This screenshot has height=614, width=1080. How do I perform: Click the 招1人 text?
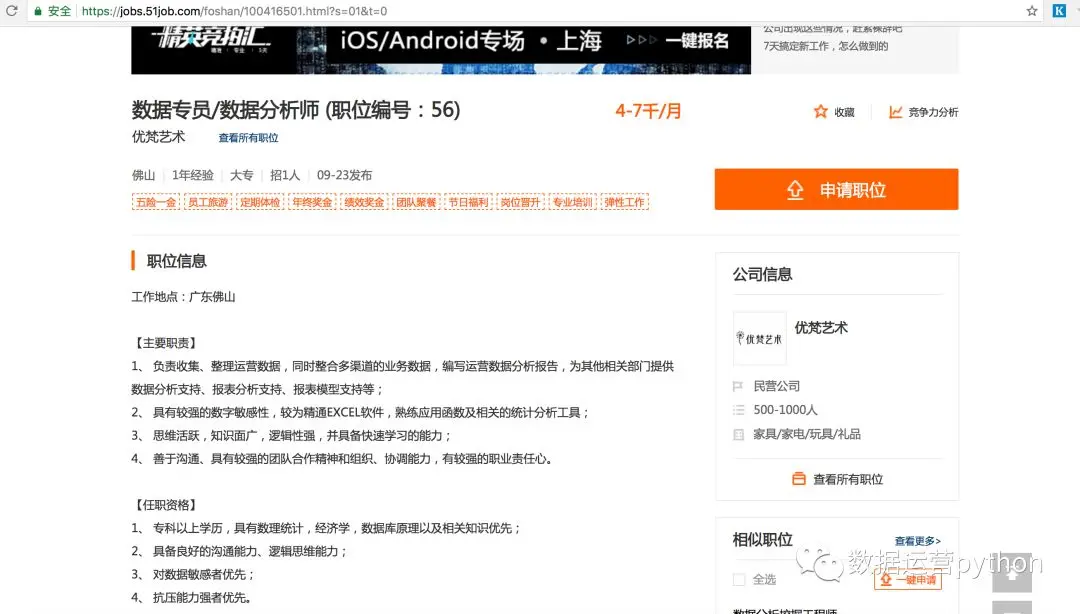285,175
